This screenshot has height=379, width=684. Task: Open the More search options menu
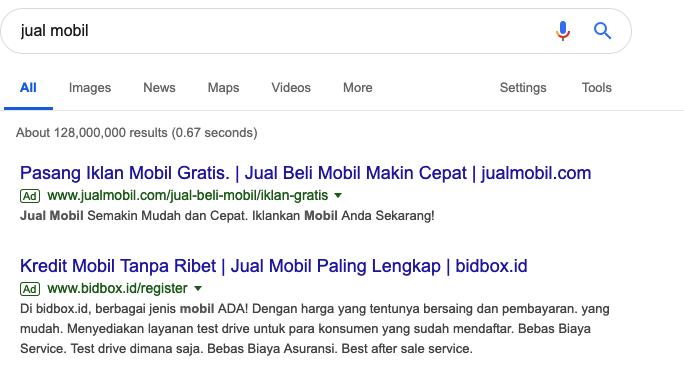(358, 88)
